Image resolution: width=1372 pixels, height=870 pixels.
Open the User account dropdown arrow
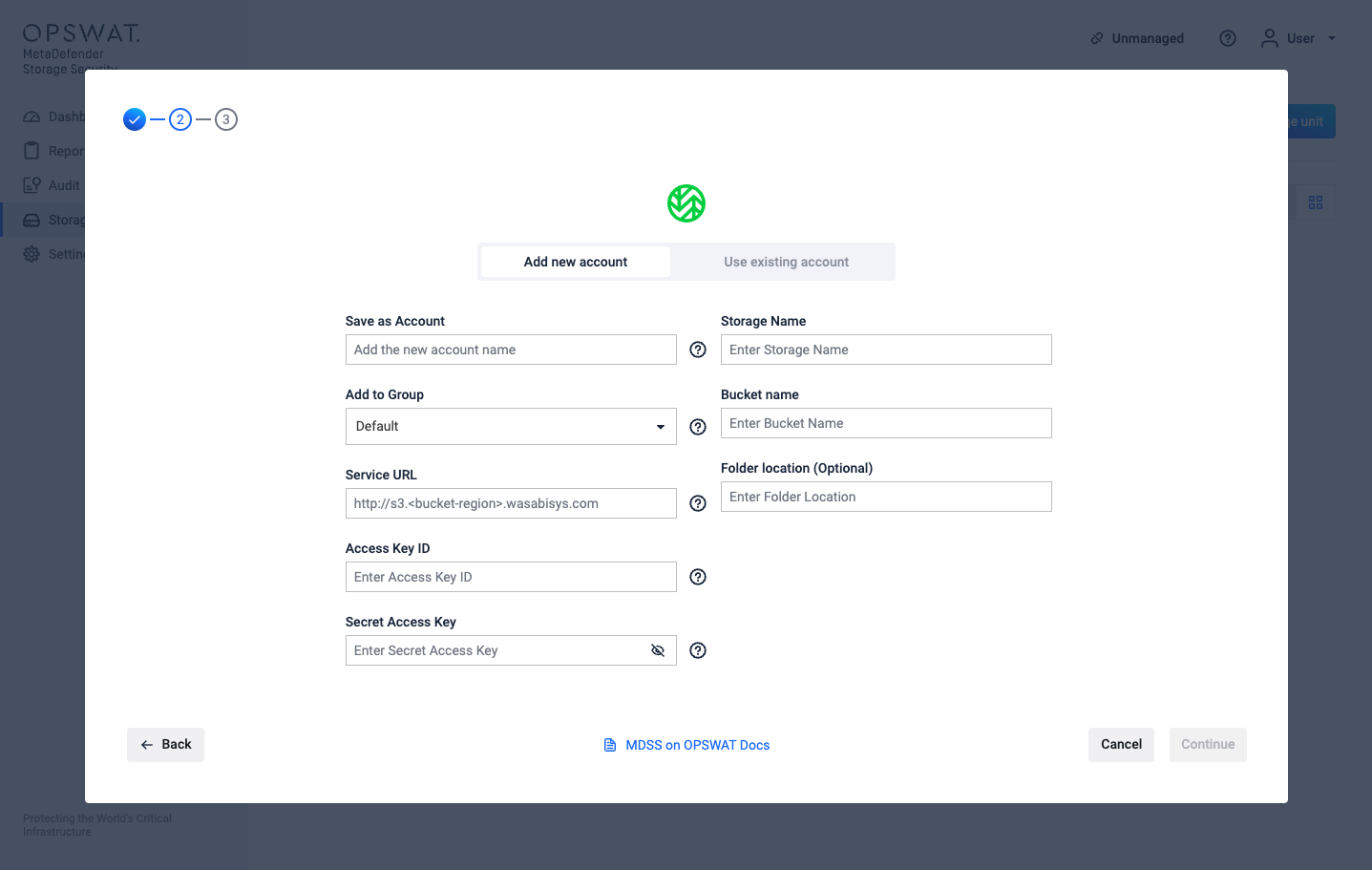(x=1332, y=38)
